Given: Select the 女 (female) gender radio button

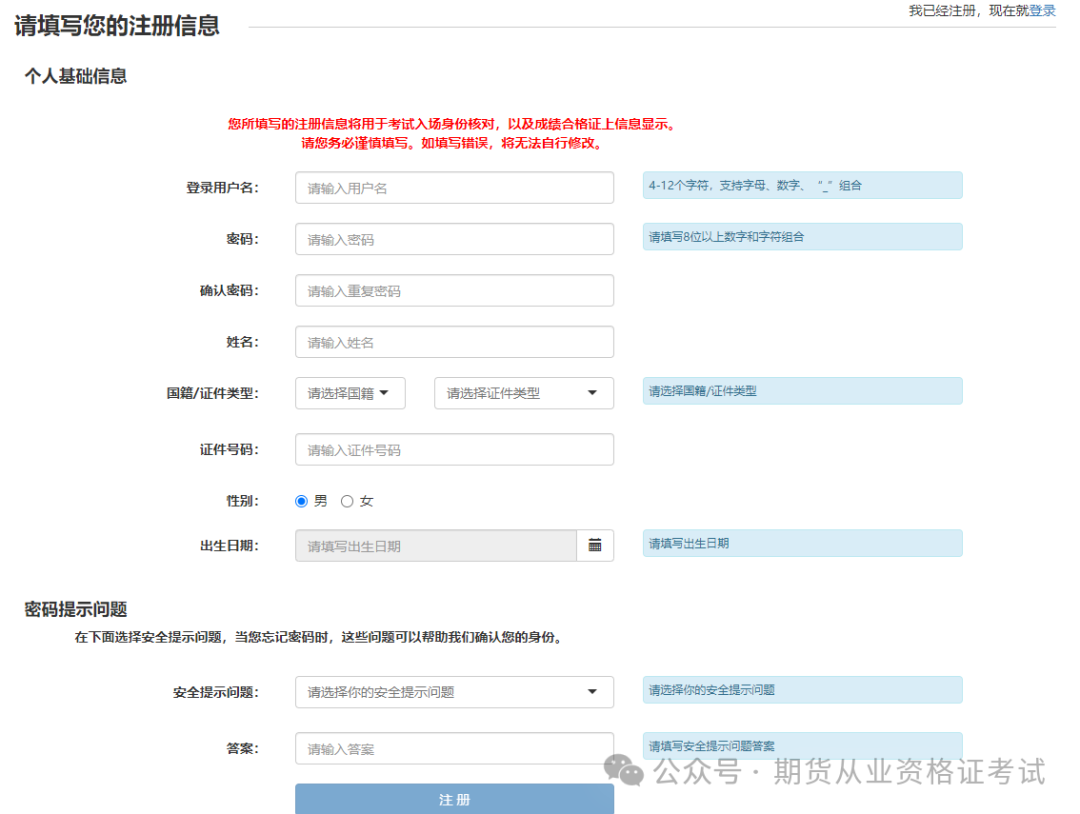Looking at the screenshot, I should pyautogui.click(x=348, y=501).
